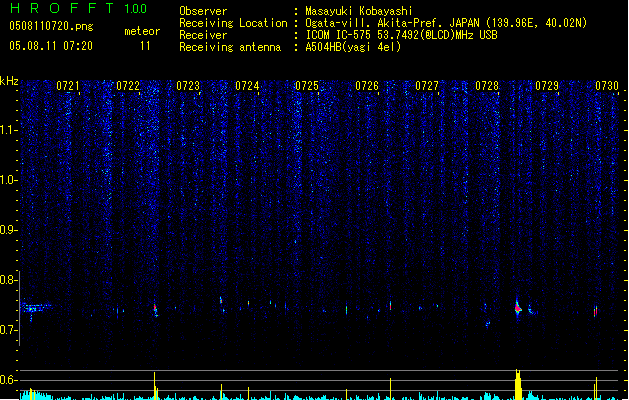This screenshot has width=629, height=400.
Task: Click the yellow power spike after 0726
Action: tap(390, 388)
